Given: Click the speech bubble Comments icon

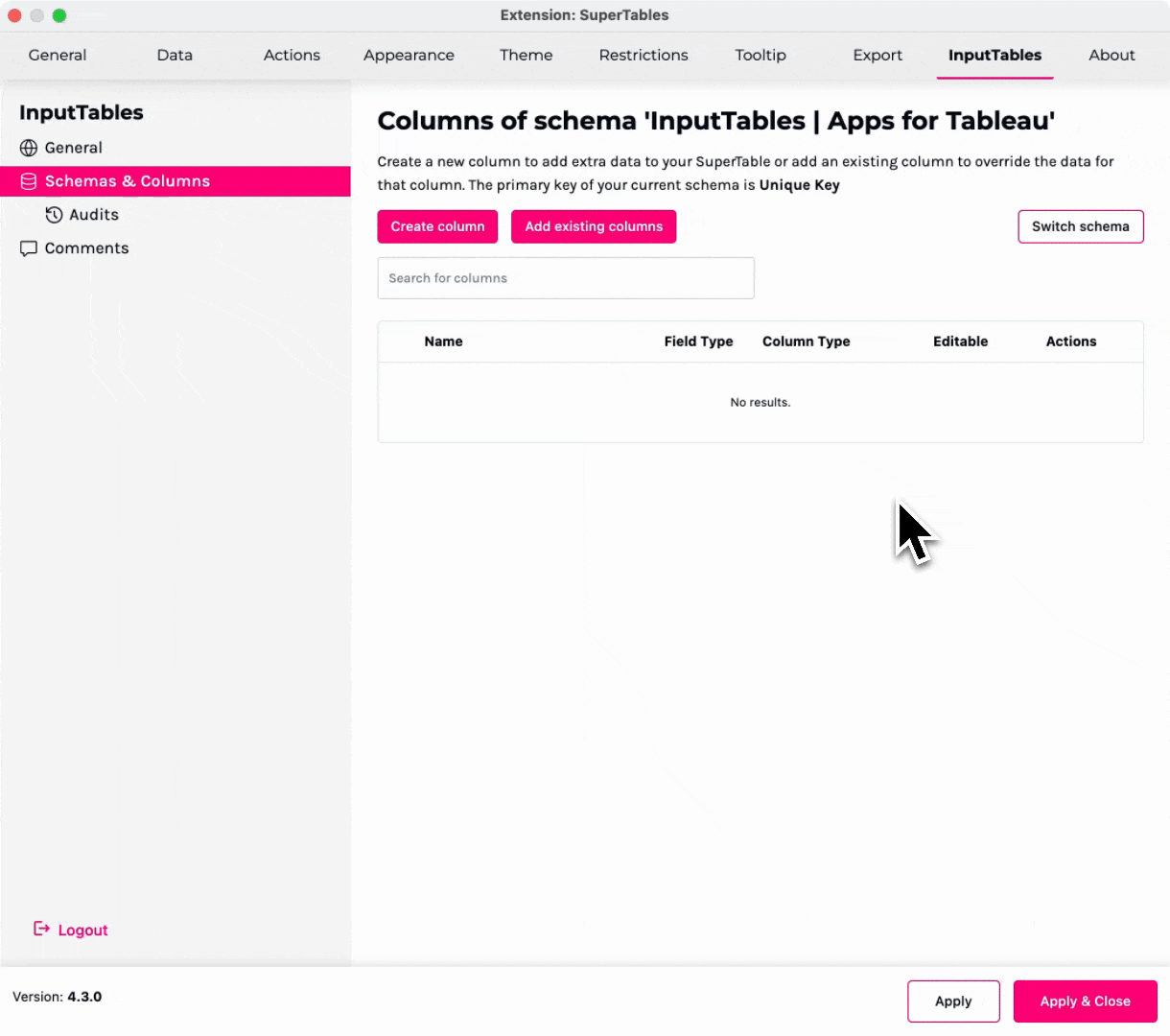Looking at the screenshot, I should pos(29,248).
